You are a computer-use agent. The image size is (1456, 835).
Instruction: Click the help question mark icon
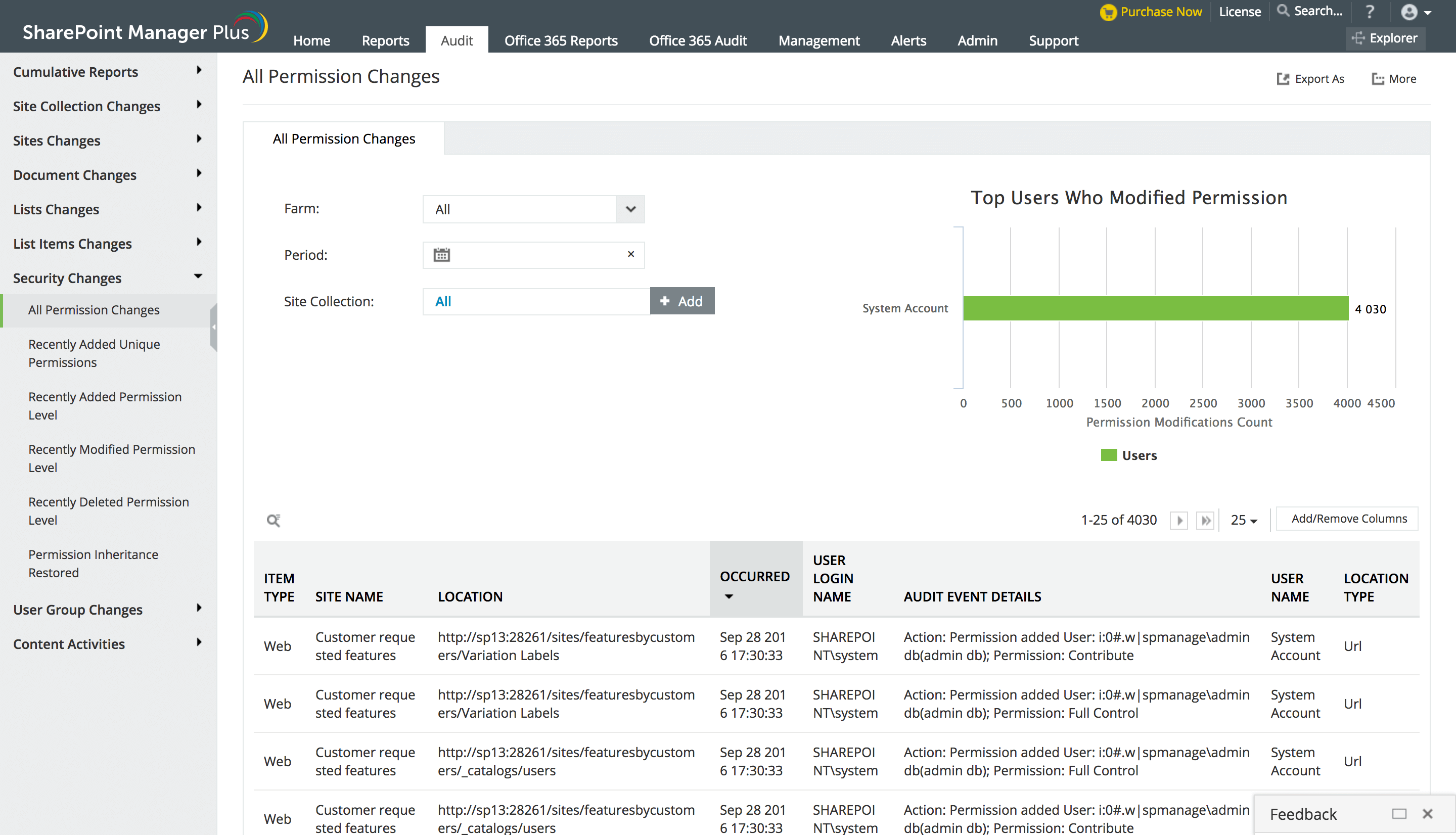coord(1370,12)
